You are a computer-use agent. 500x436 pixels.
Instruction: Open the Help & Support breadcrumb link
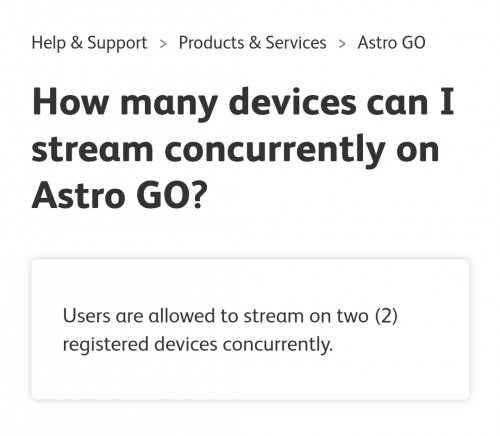click(89, 43)
